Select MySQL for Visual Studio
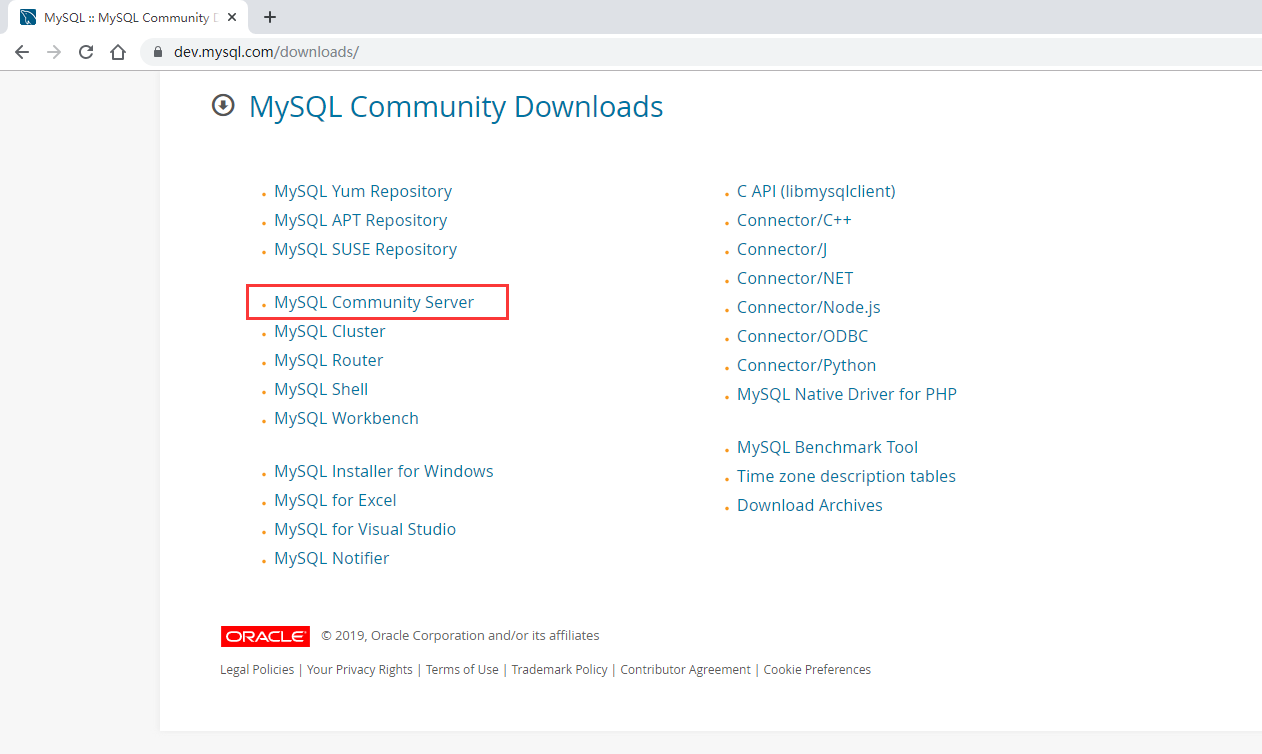Image resolution: width=1262 pixels, height=754 pixels. click(x=365, y=529)
